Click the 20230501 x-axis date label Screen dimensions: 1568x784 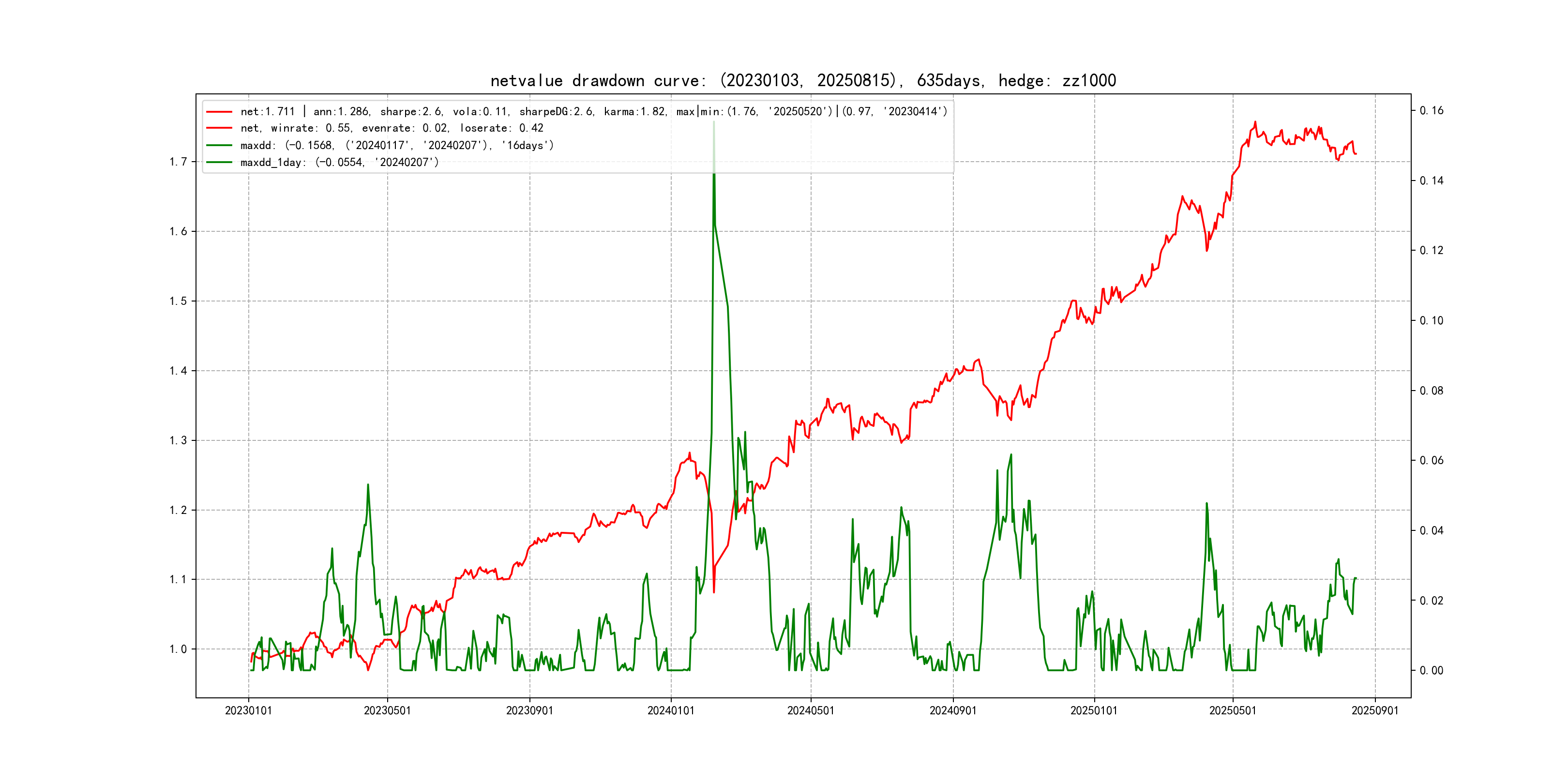(387, 710)
